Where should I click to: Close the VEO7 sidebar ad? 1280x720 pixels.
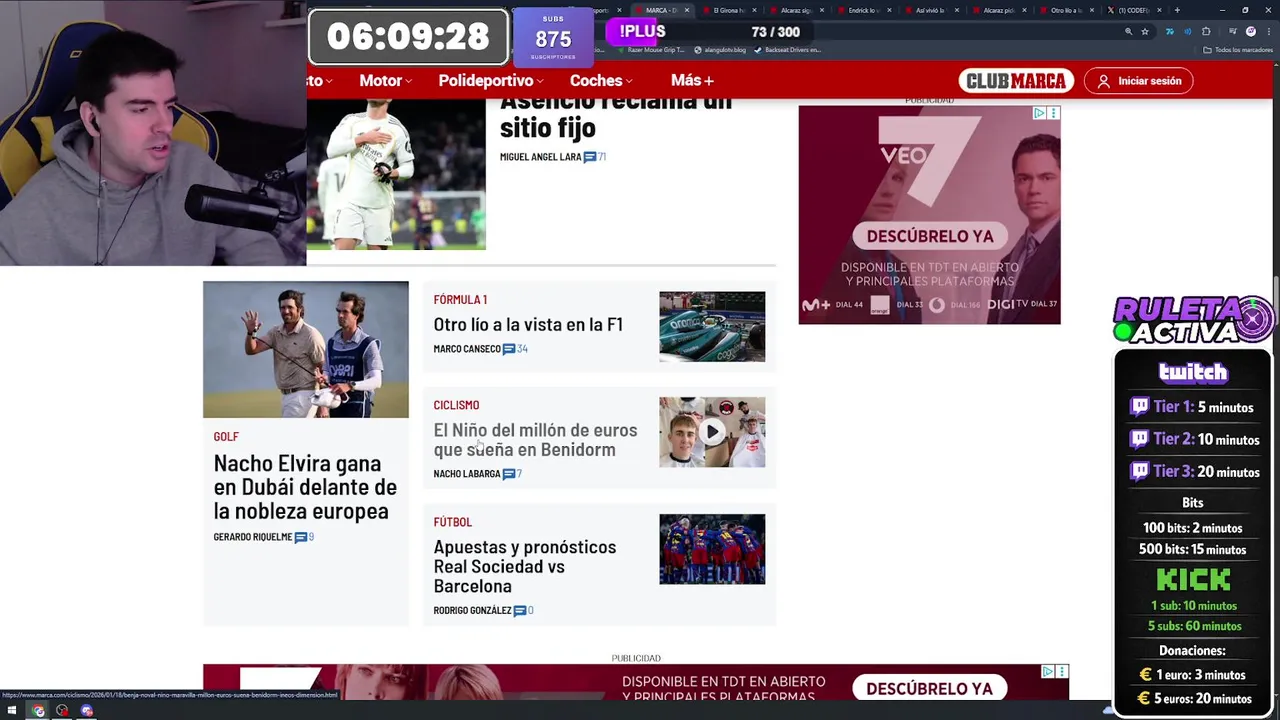[1053, 113]
